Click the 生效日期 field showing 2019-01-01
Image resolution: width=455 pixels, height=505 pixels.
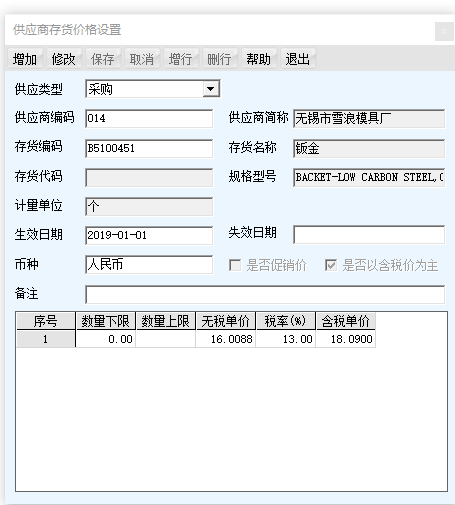(x=149, y=235)
